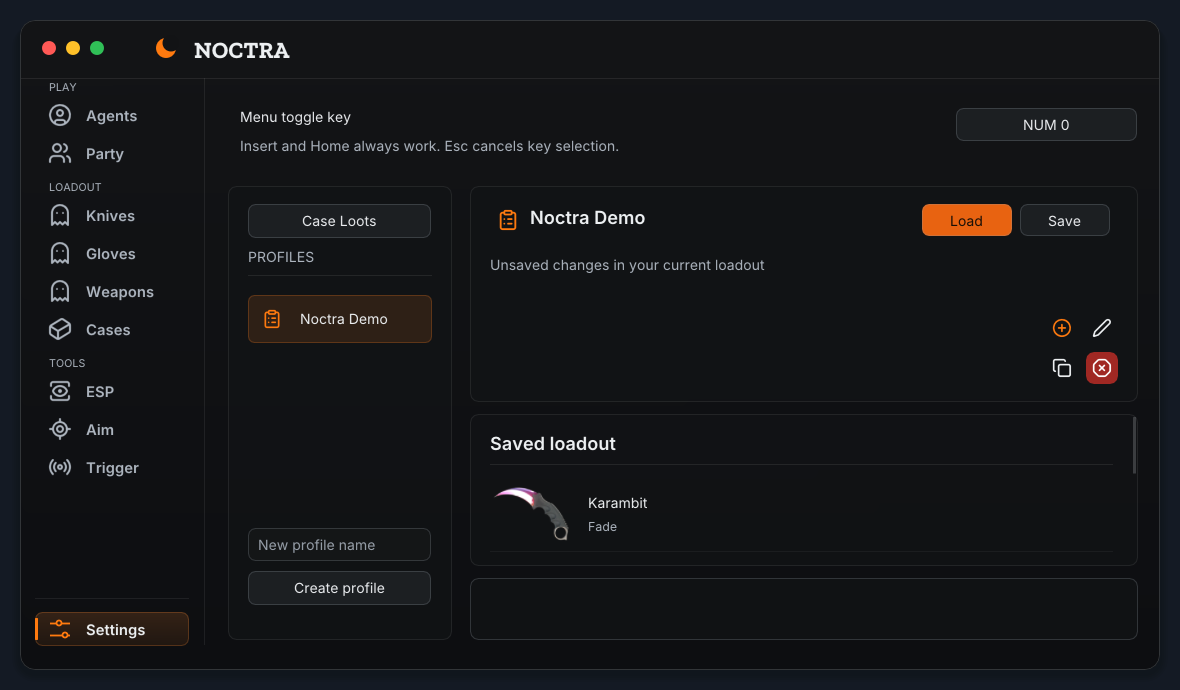Minimize the window with yellow button
The image size is (1180, 690).
pyautogui.click(x=73, y=48)
